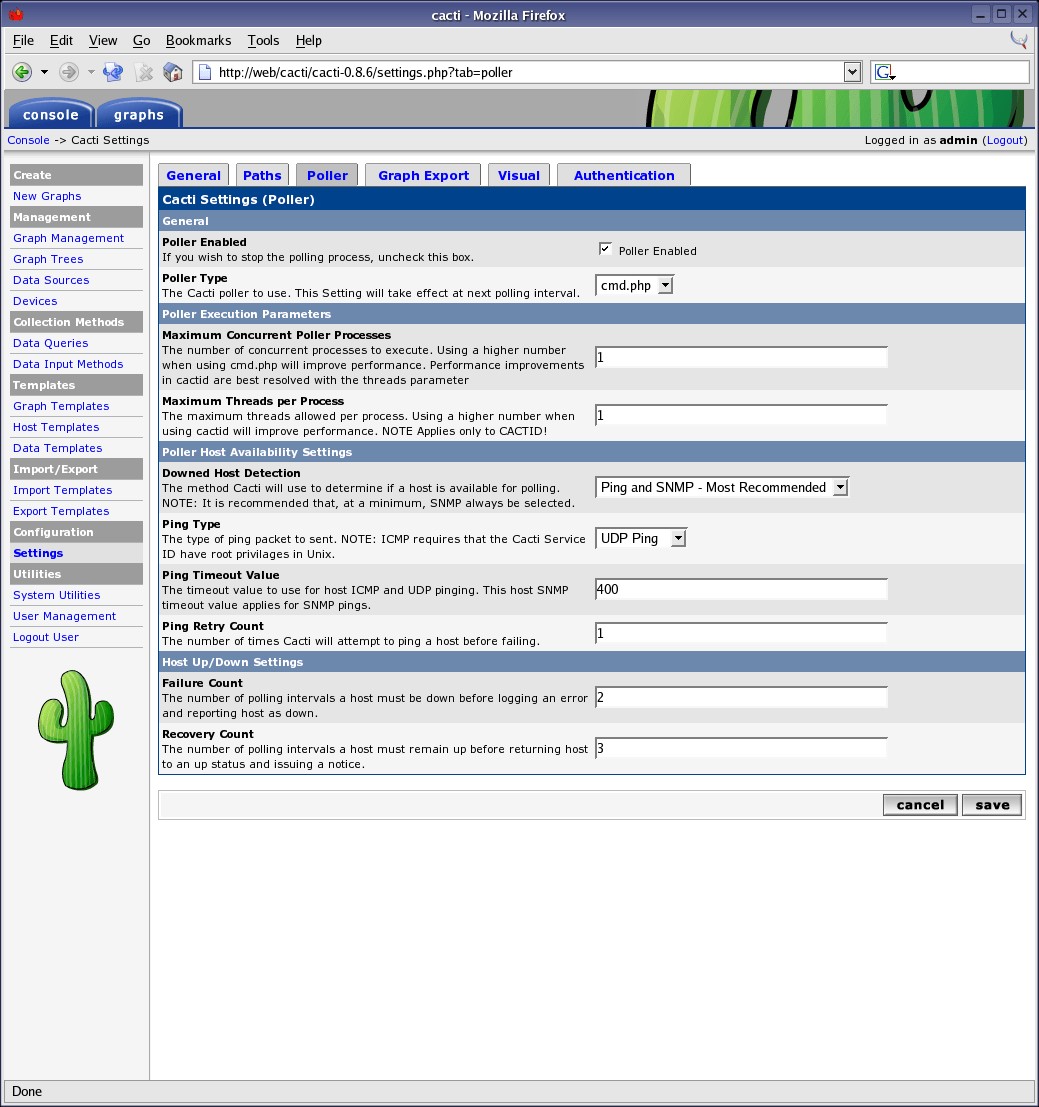The image size is (1039, 1107).
Task: Open the Bookmarks menu
Action: 198,40
